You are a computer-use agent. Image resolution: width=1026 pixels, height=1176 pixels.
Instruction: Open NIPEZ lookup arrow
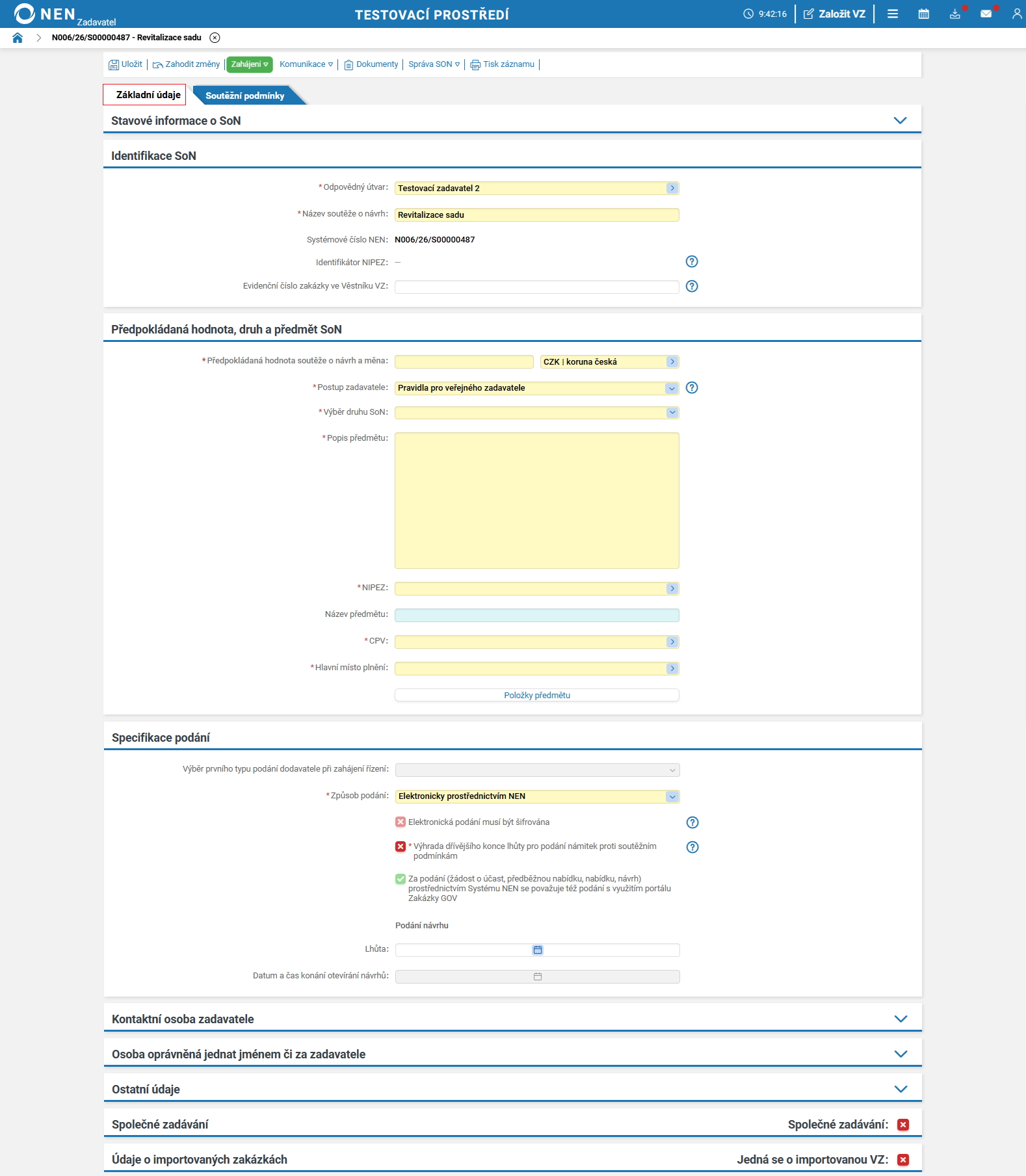[672, 588]
